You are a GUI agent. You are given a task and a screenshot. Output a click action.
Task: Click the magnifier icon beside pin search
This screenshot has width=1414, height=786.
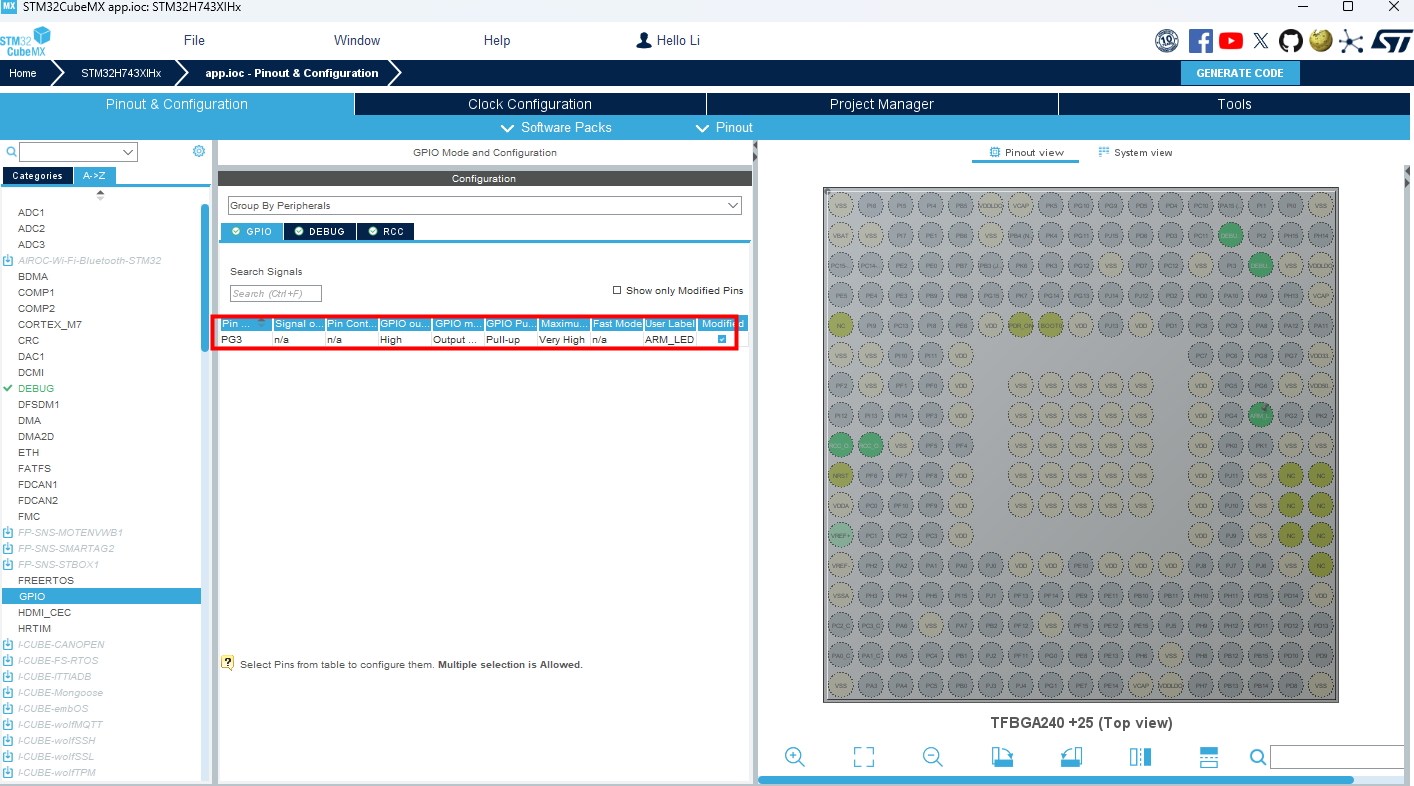click(1258, 757)
